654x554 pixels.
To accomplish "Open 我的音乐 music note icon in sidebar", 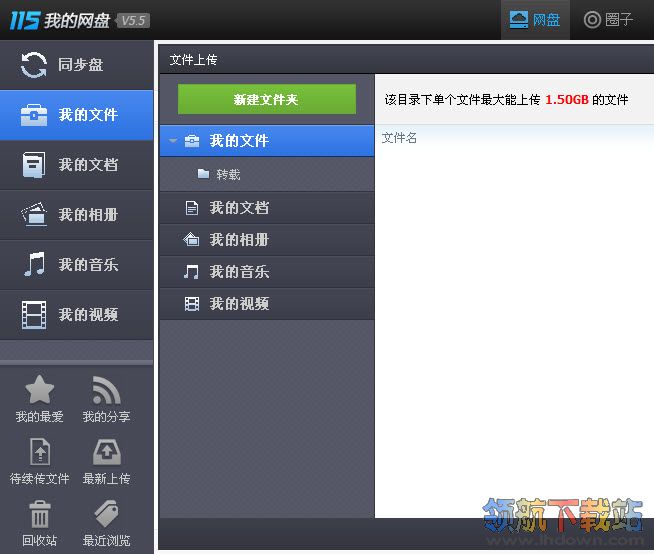I will (34, 264).
